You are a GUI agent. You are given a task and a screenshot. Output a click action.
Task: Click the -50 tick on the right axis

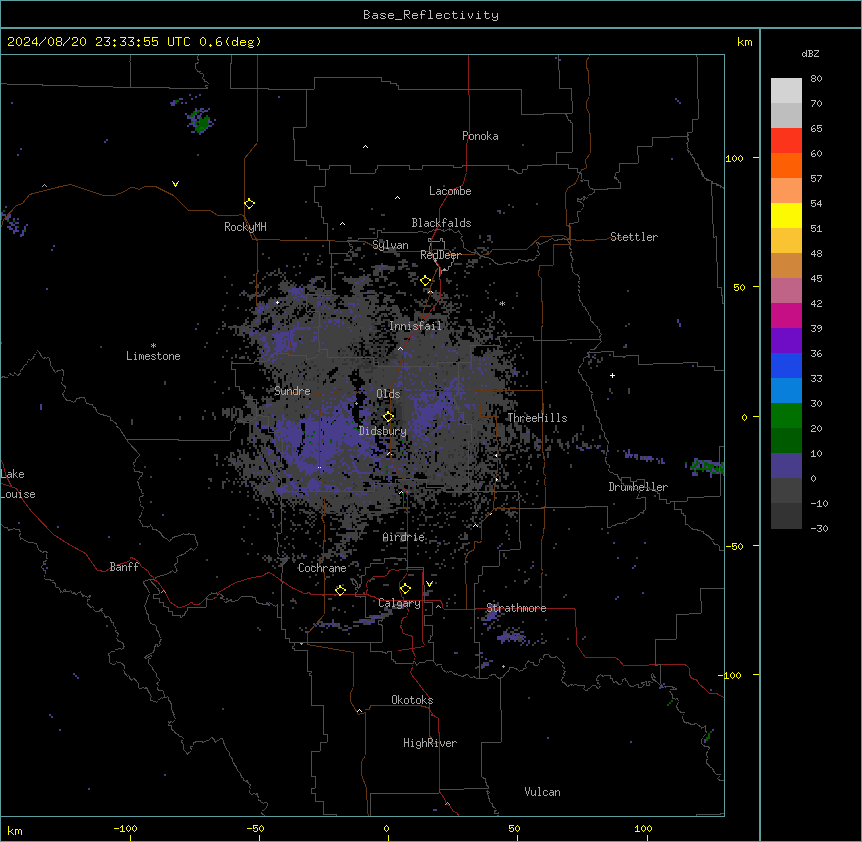(734, 546)
